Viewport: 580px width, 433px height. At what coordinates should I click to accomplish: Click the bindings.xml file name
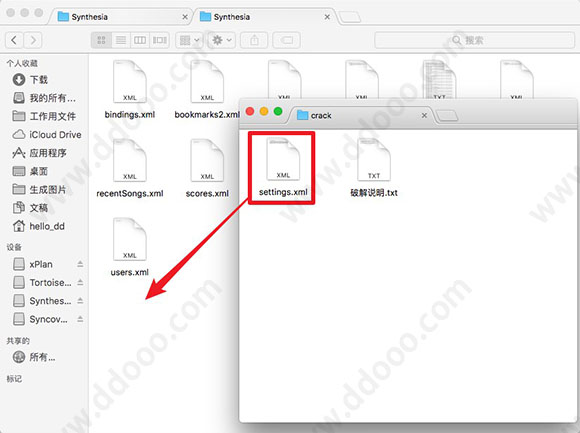coord(129,115)
